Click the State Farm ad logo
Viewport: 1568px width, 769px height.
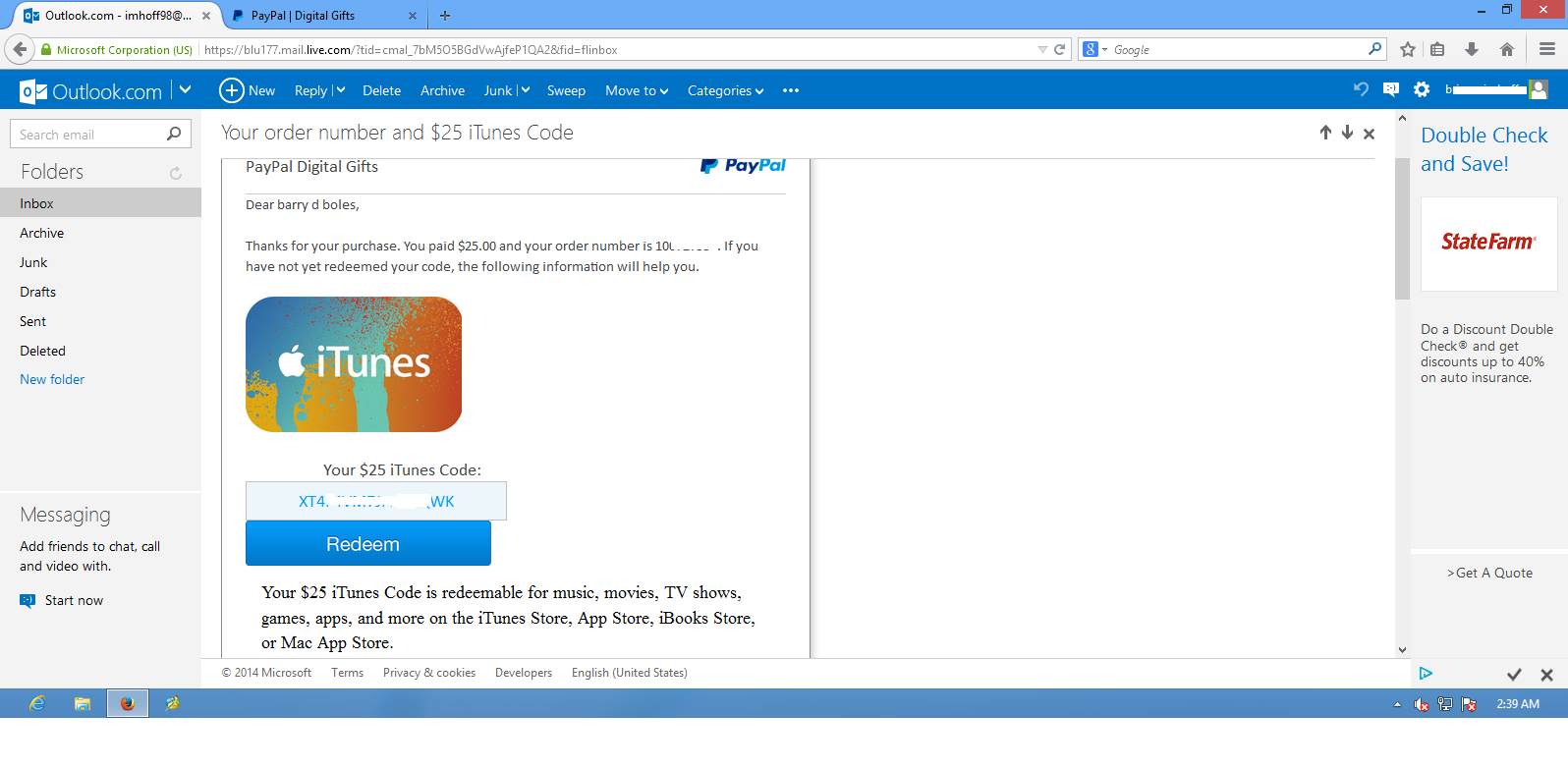1488,242
